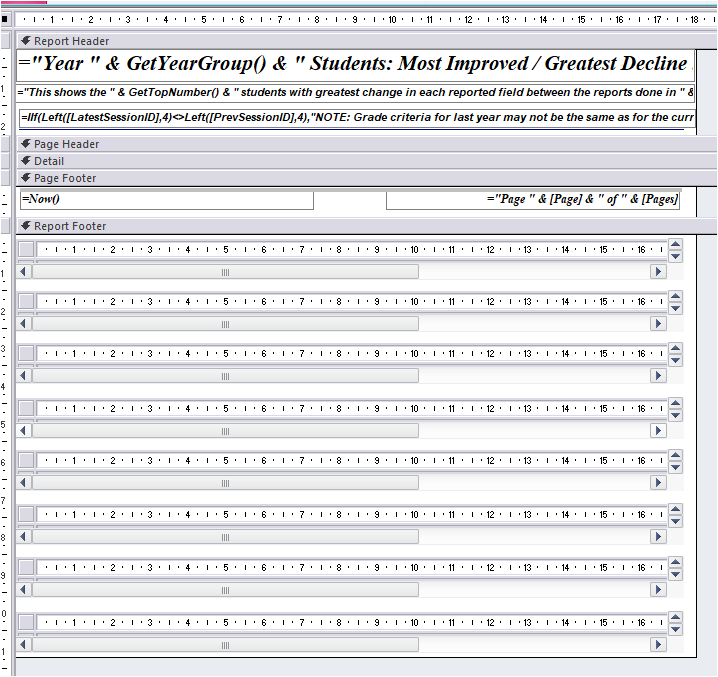Click the first subreport's scroll-up arrow

tap(675, 244)
